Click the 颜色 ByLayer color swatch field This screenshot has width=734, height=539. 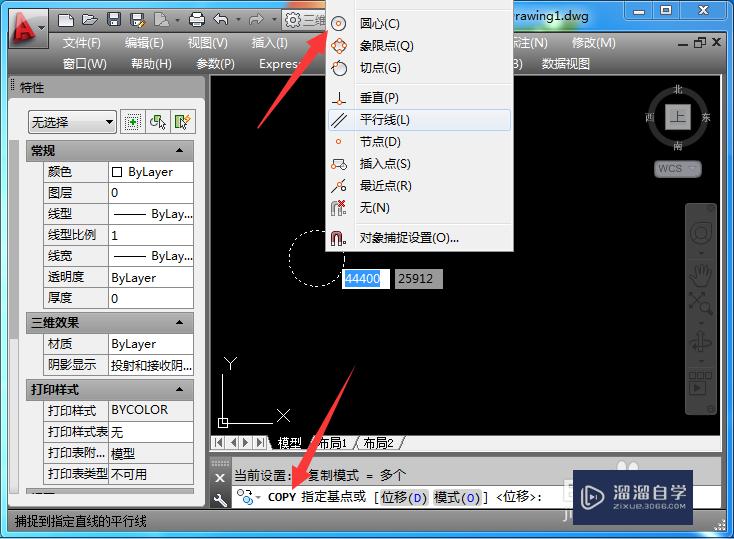151,172
